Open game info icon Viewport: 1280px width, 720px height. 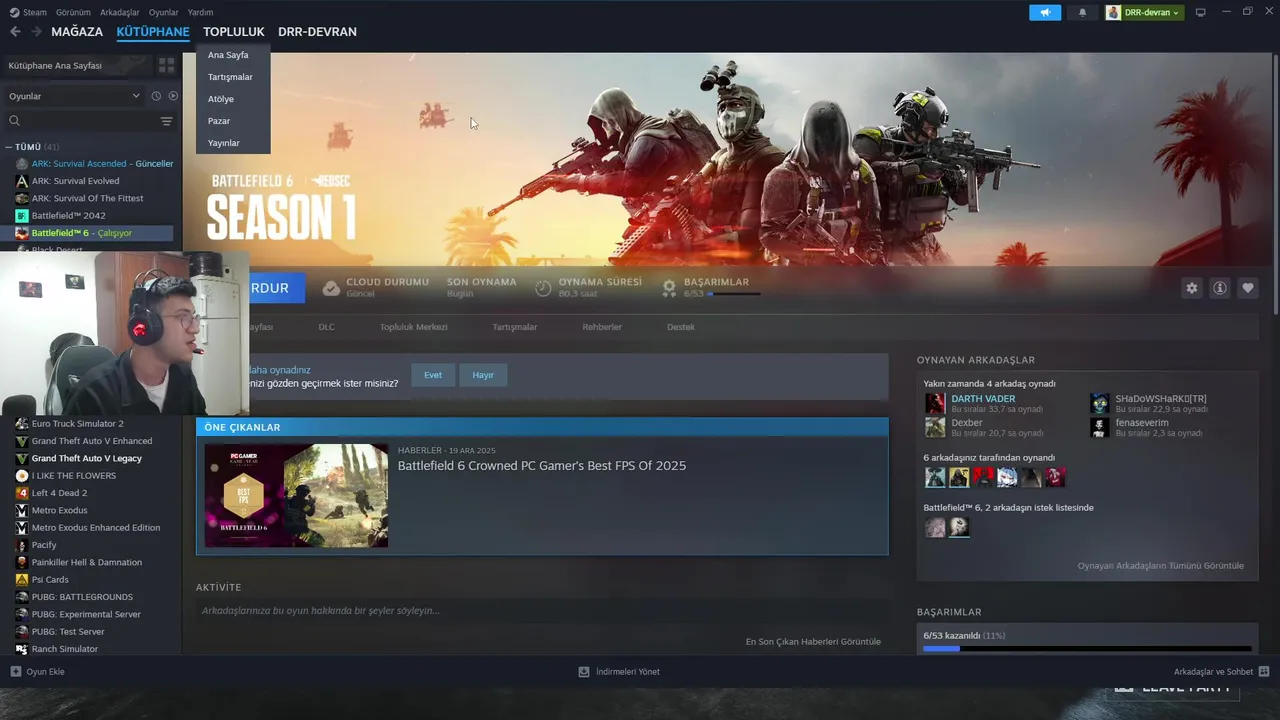[x=1219, y=288]
